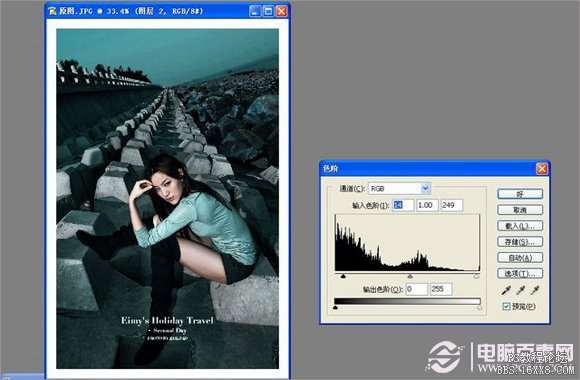Click the 自动(A) auto button
The width and height of the screenshot is (580, 380).
click(x=520, y=258)
